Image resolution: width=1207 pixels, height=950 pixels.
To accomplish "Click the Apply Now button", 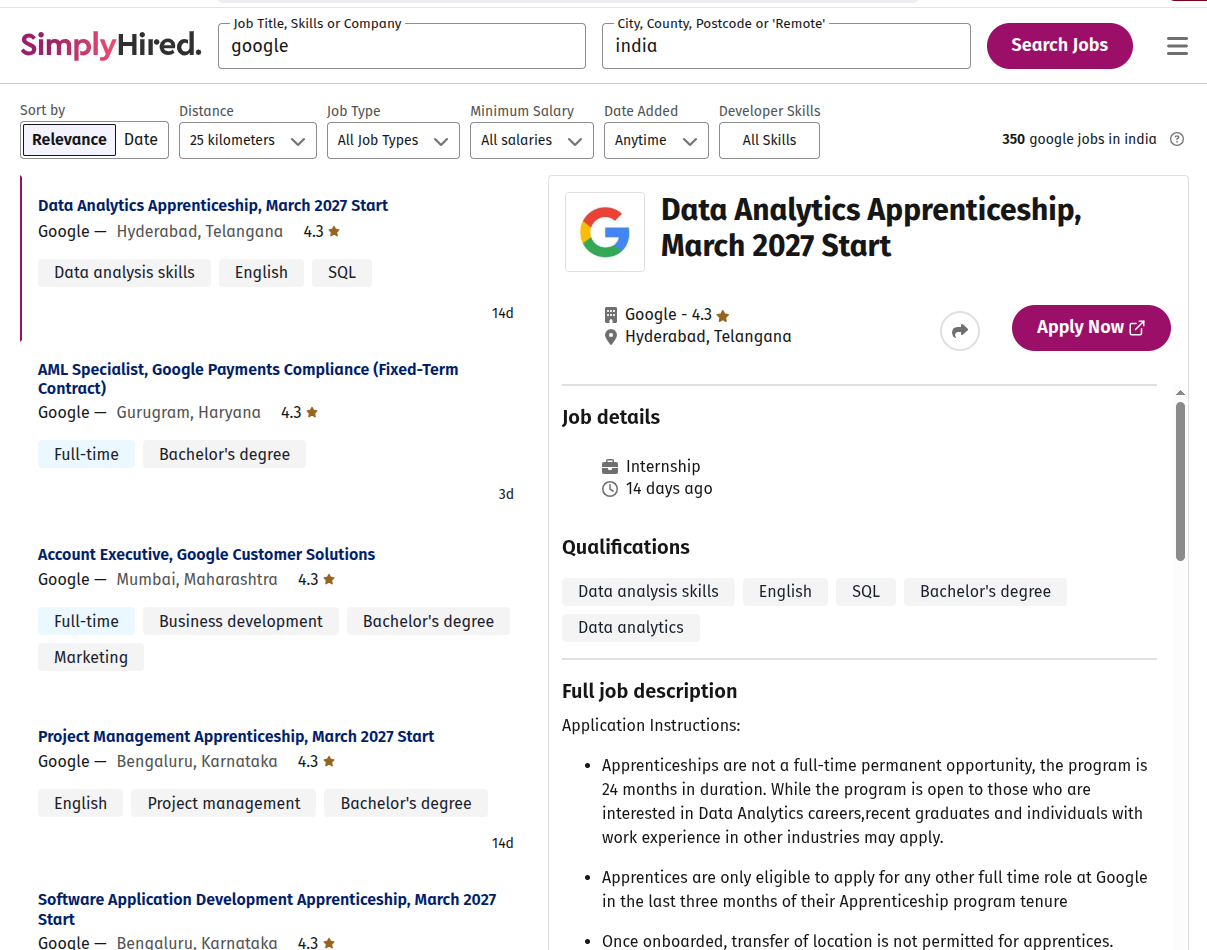I will [x=1091, y=328].
